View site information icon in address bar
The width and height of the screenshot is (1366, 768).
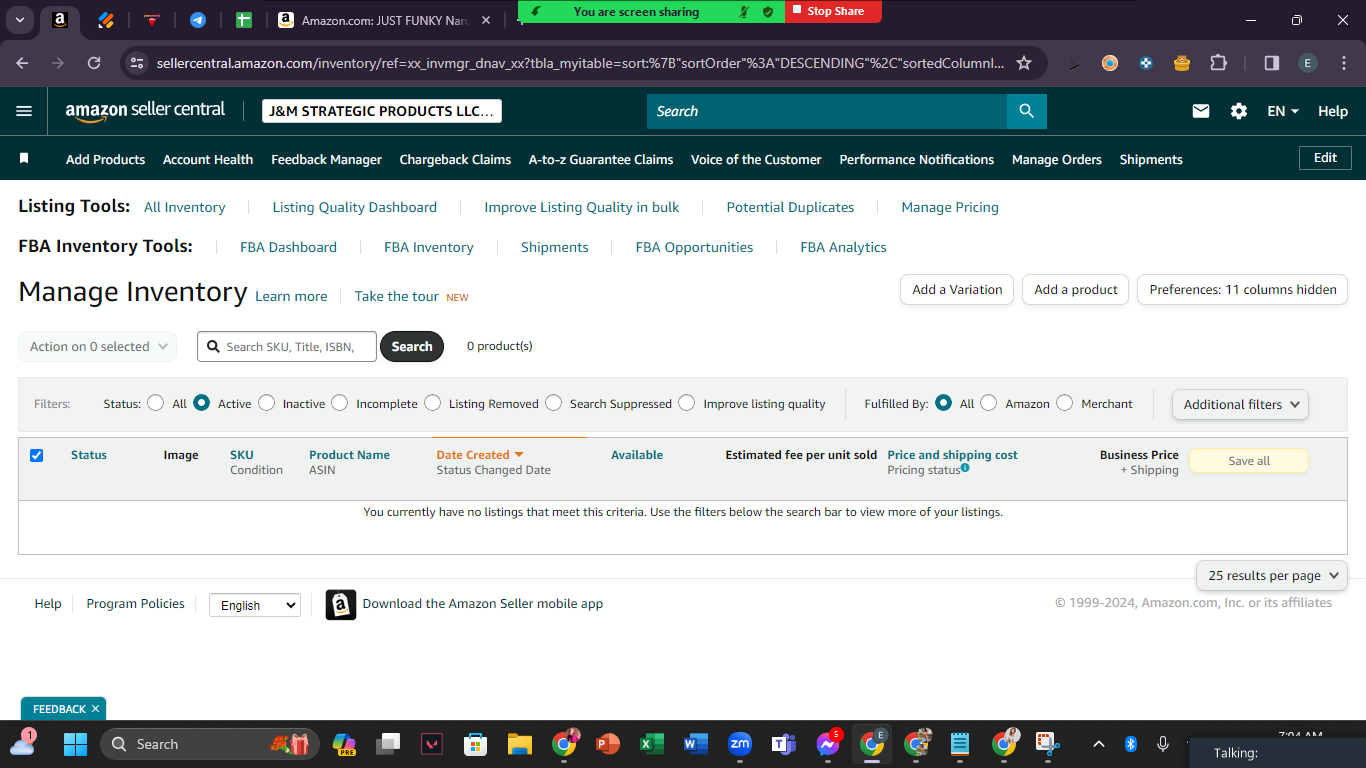tap(137, 63)
